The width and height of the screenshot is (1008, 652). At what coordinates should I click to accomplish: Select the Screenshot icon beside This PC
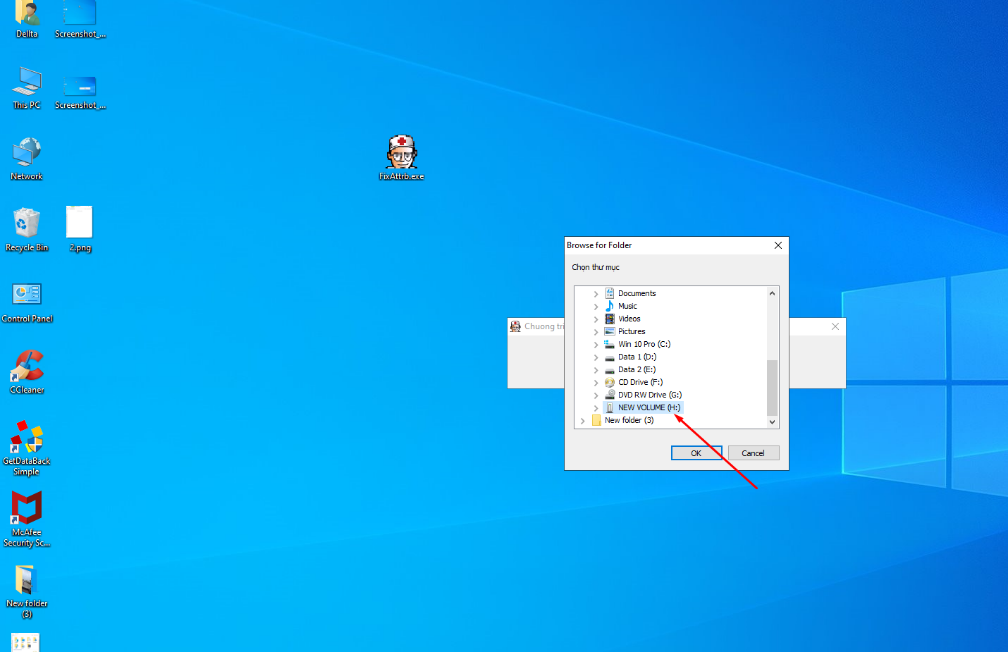80,86
